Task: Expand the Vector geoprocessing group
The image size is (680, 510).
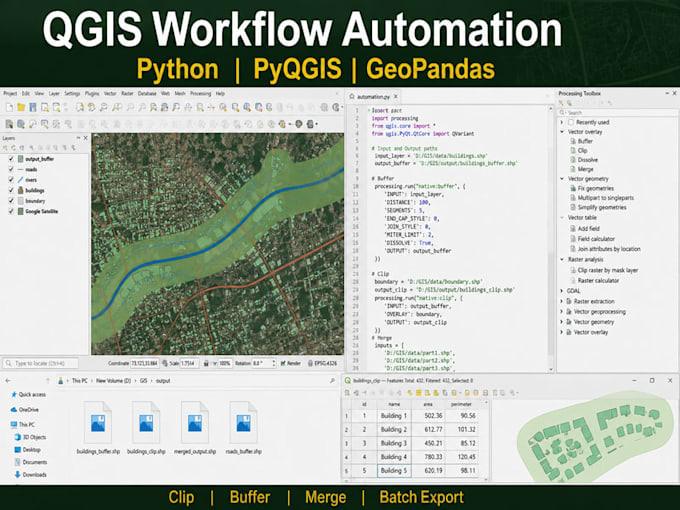Action: tap(562, 312)
